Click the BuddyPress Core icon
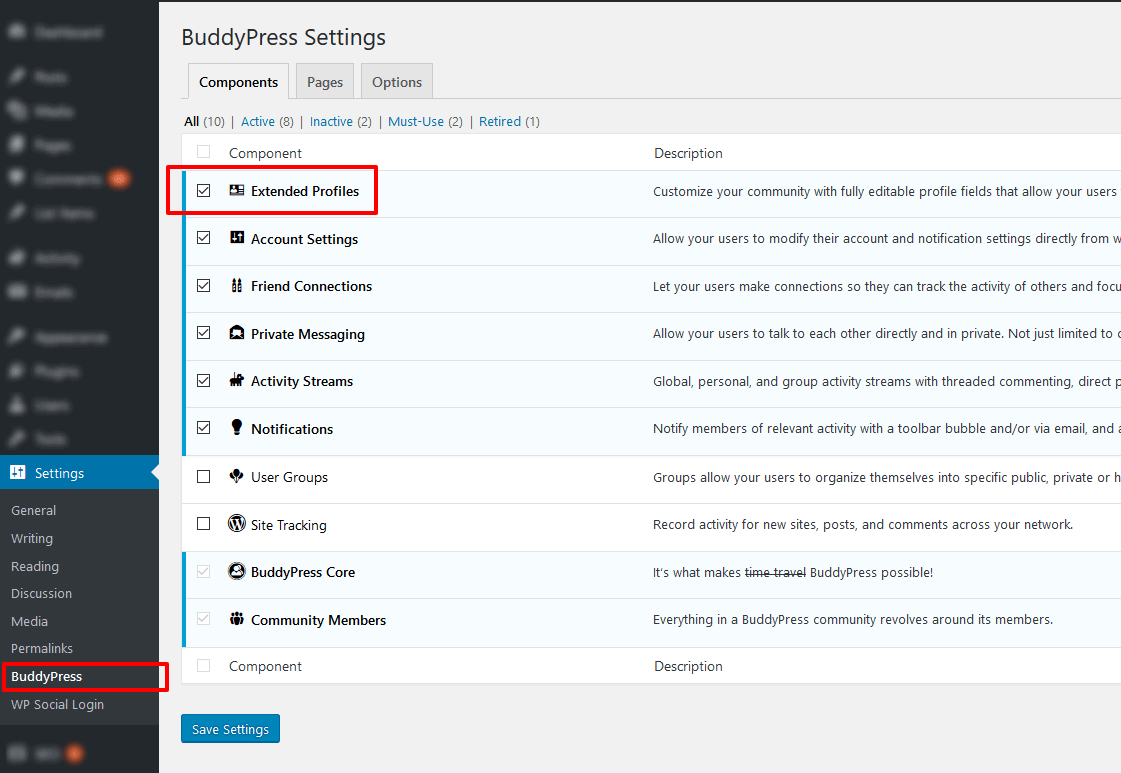 [237, 571]
